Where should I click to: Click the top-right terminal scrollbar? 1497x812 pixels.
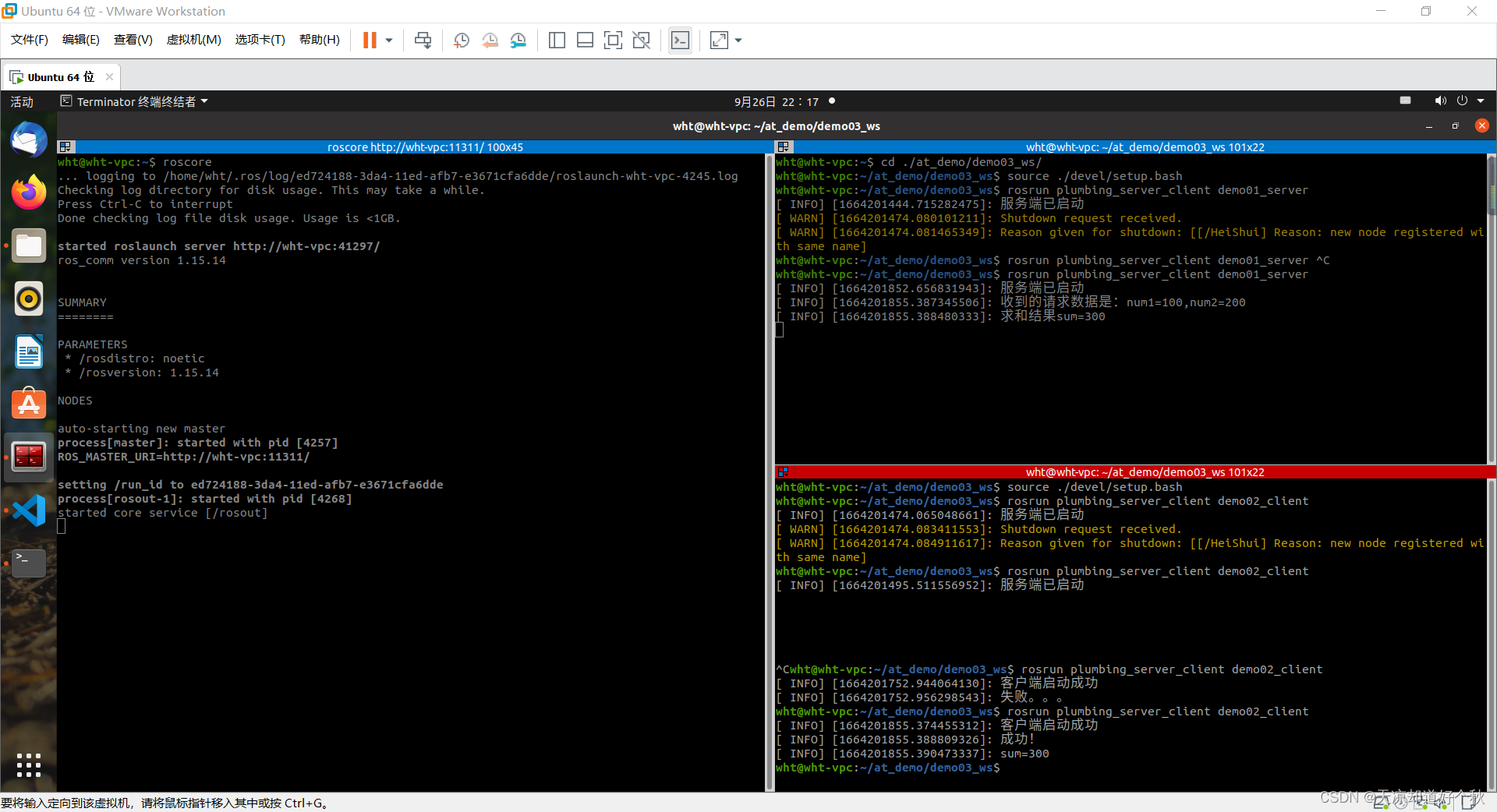(x=1492, y=308)
